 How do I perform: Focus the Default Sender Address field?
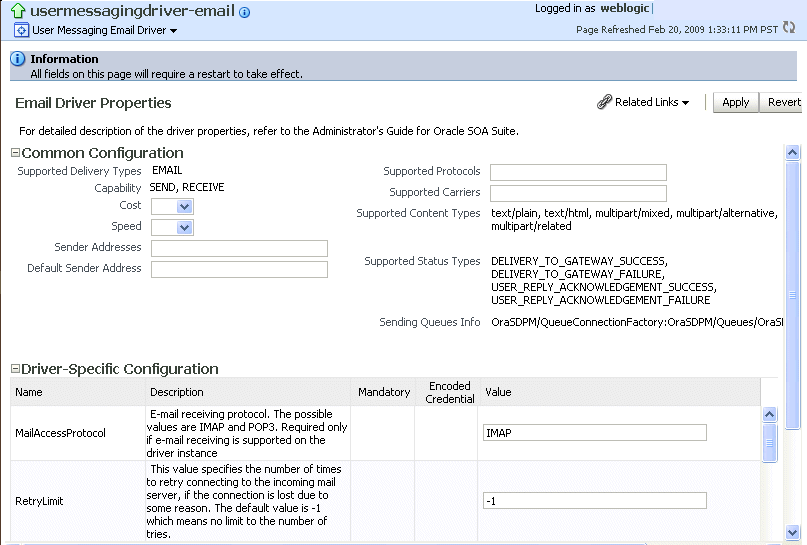(239, 269)
